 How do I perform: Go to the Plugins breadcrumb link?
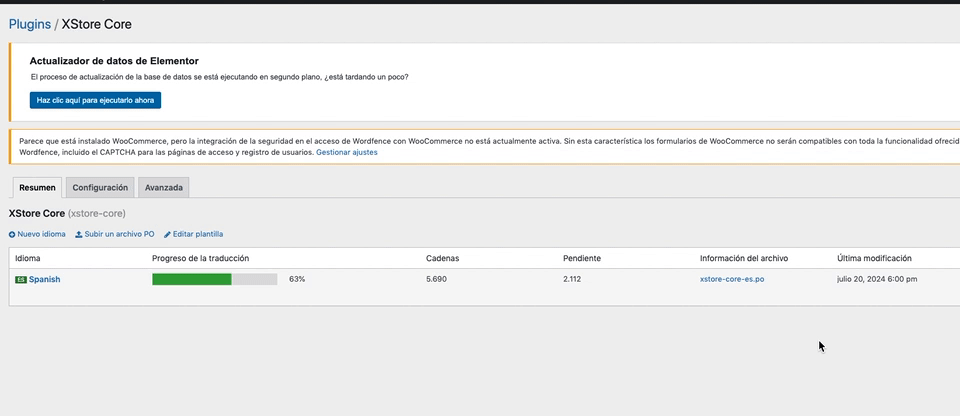tap(29, 24)
